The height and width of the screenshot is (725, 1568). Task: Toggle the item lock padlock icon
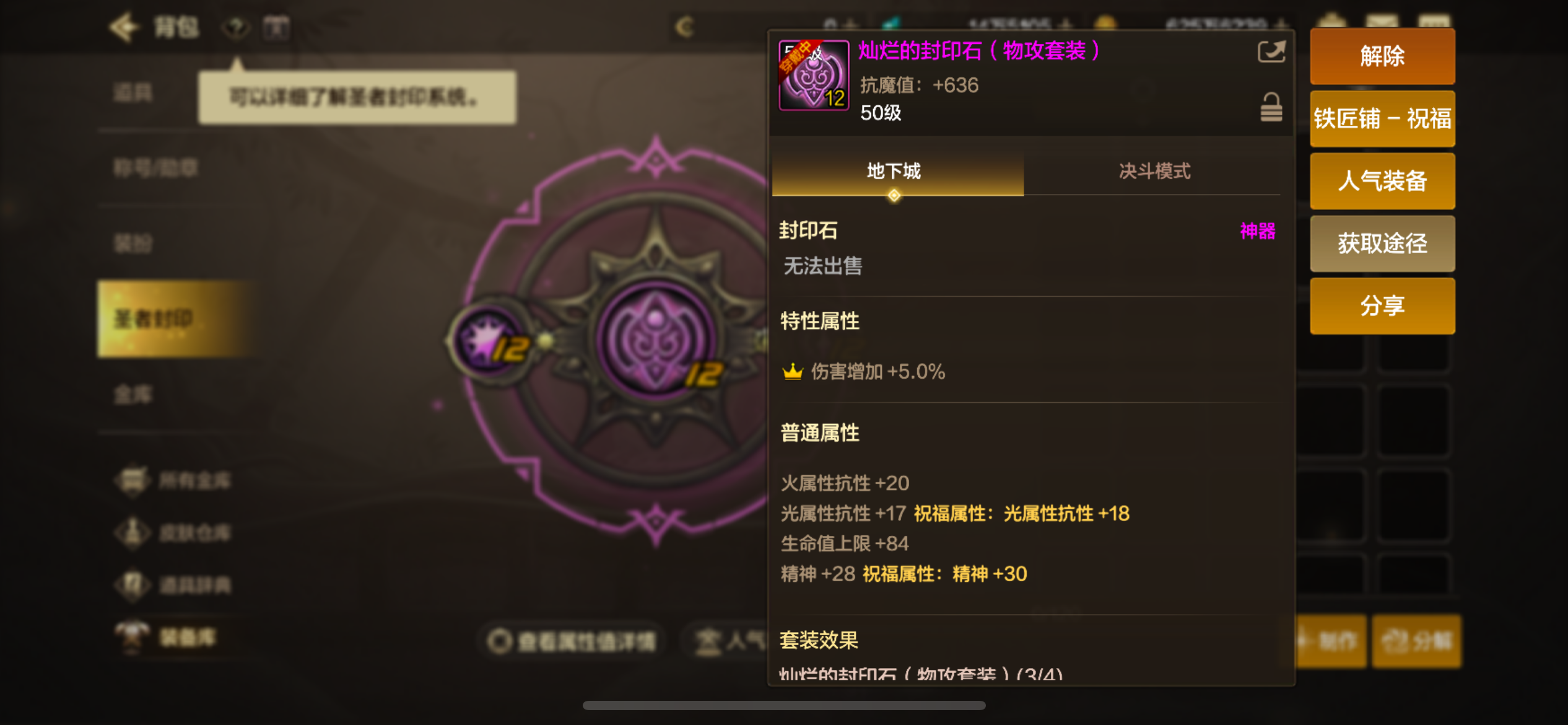(x=1271, y=107)
